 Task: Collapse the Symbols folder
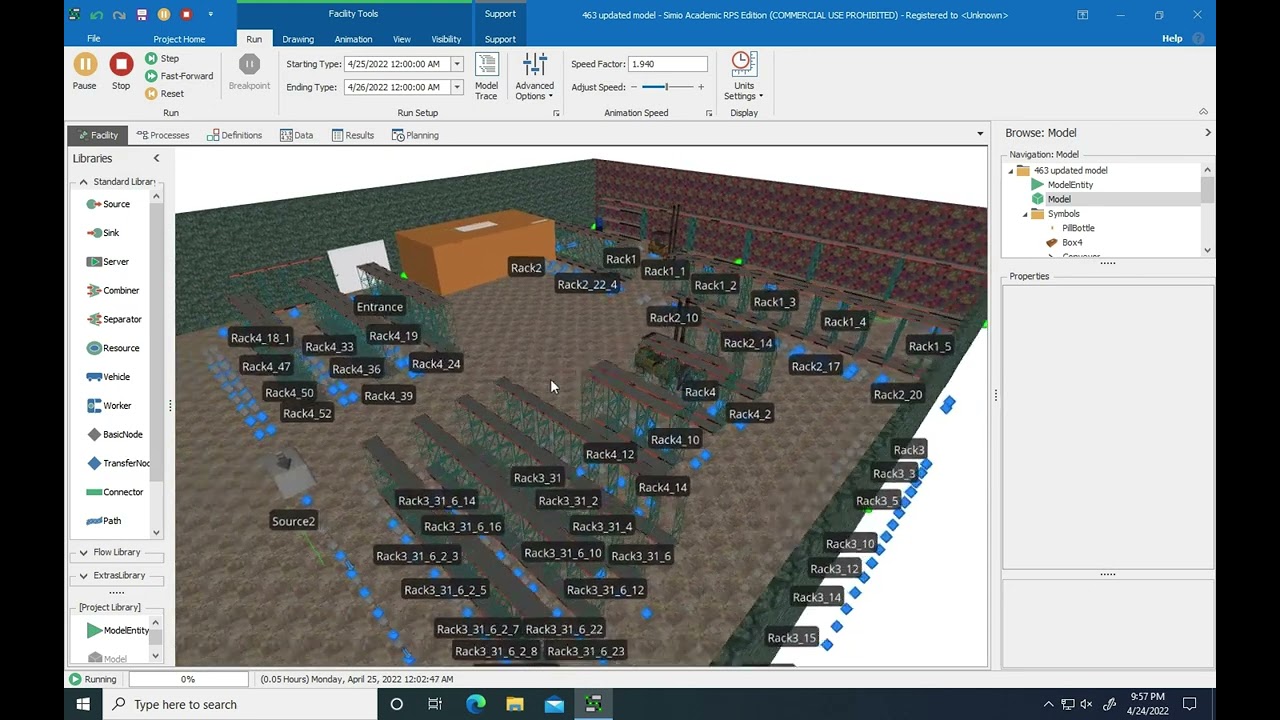[1025, 214]
